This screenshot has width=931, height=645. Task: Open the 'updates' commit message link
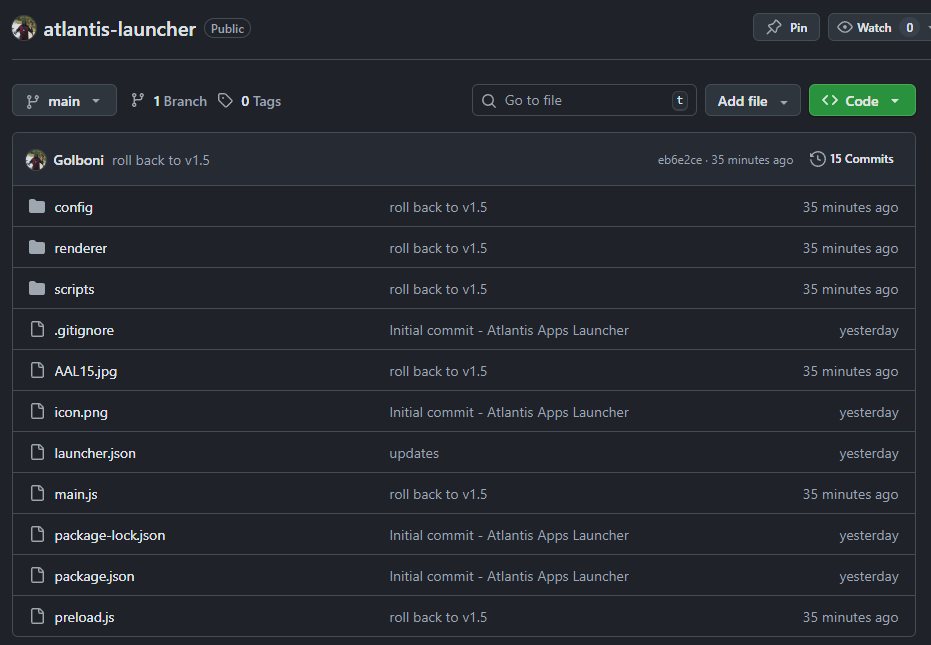click(414, 453)
